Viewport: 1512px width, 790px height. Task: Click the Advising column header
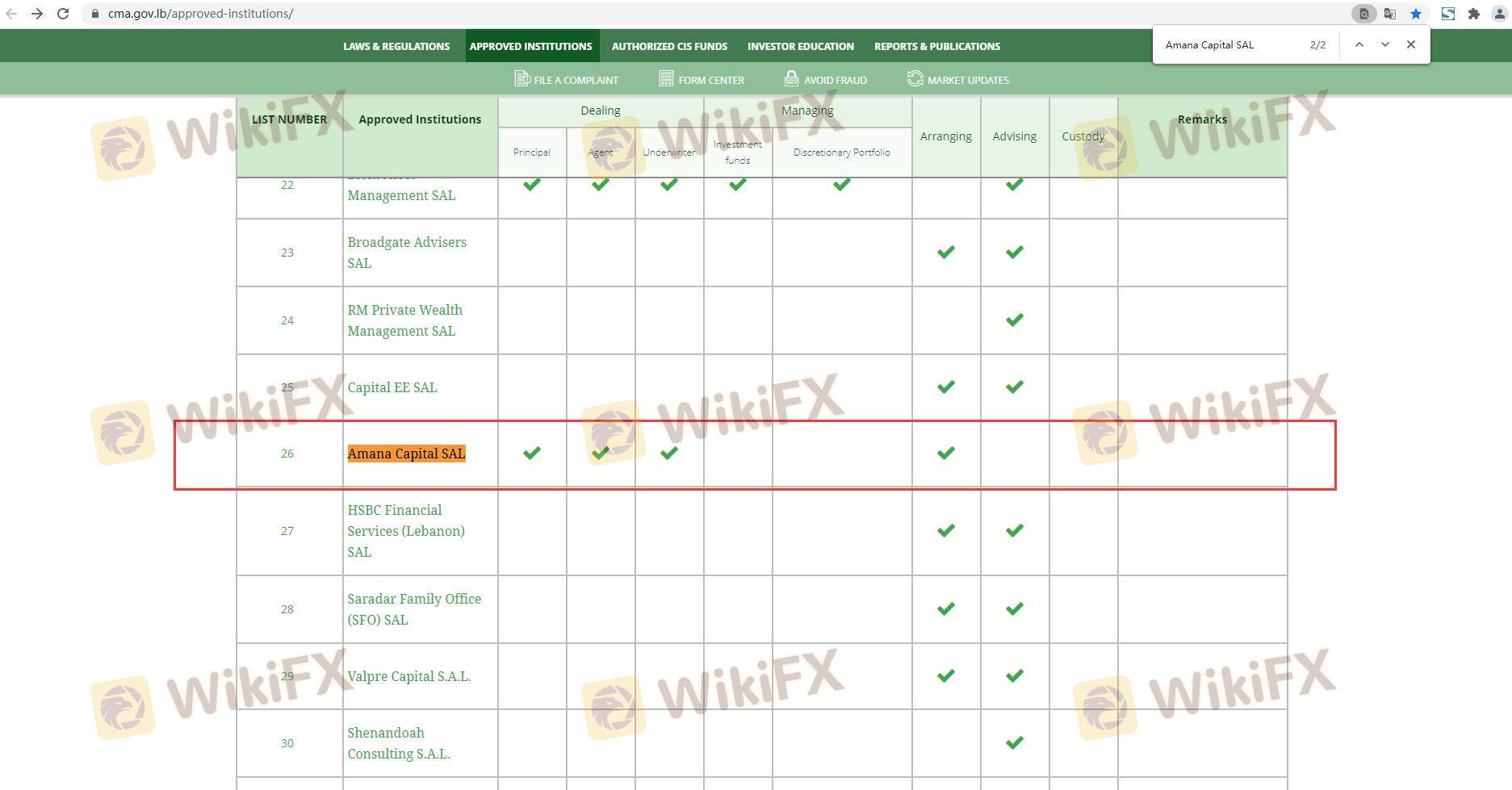pos(1015,136)
